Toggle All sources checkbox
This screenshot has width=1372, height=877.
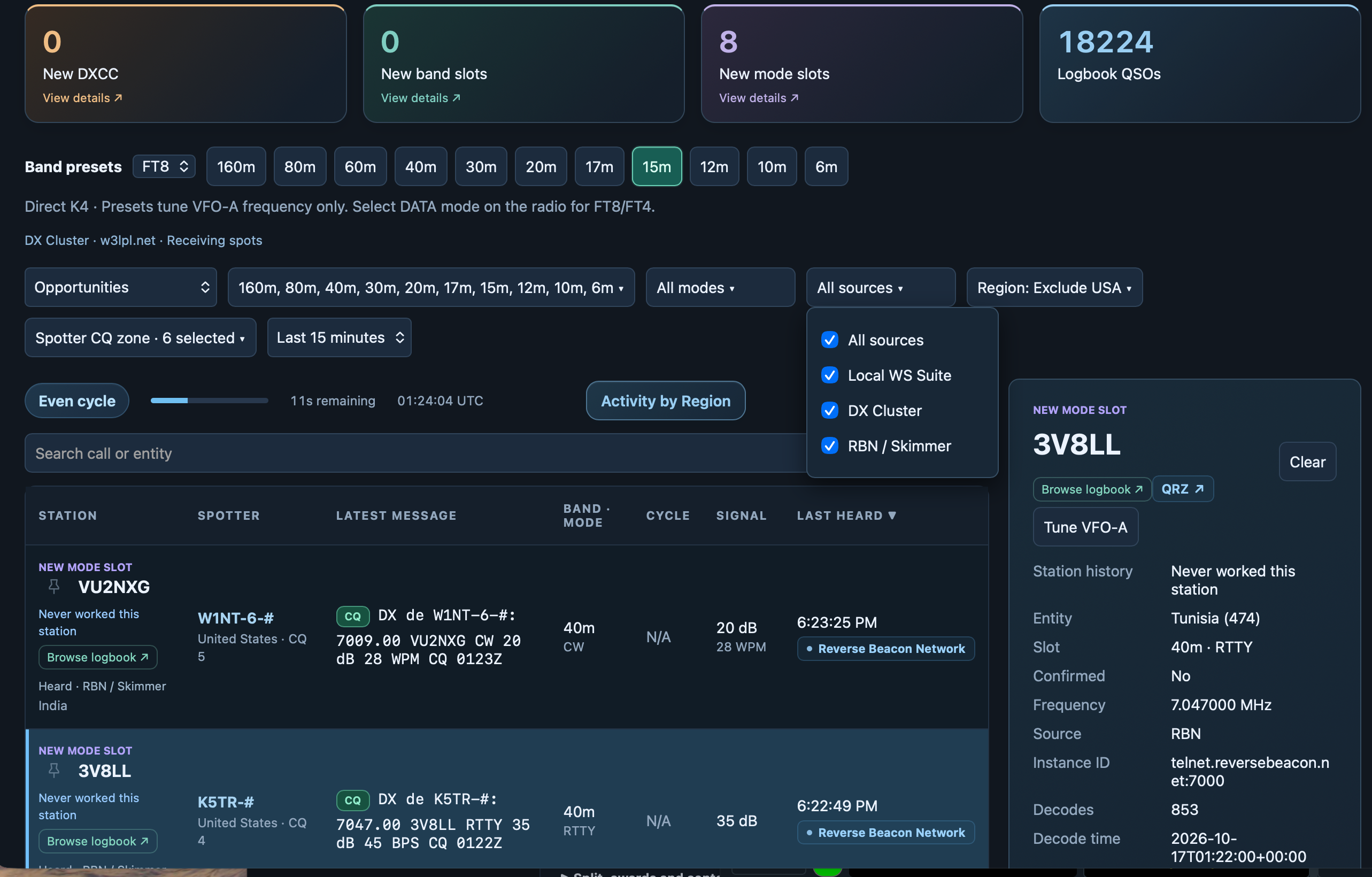[830, 340]
